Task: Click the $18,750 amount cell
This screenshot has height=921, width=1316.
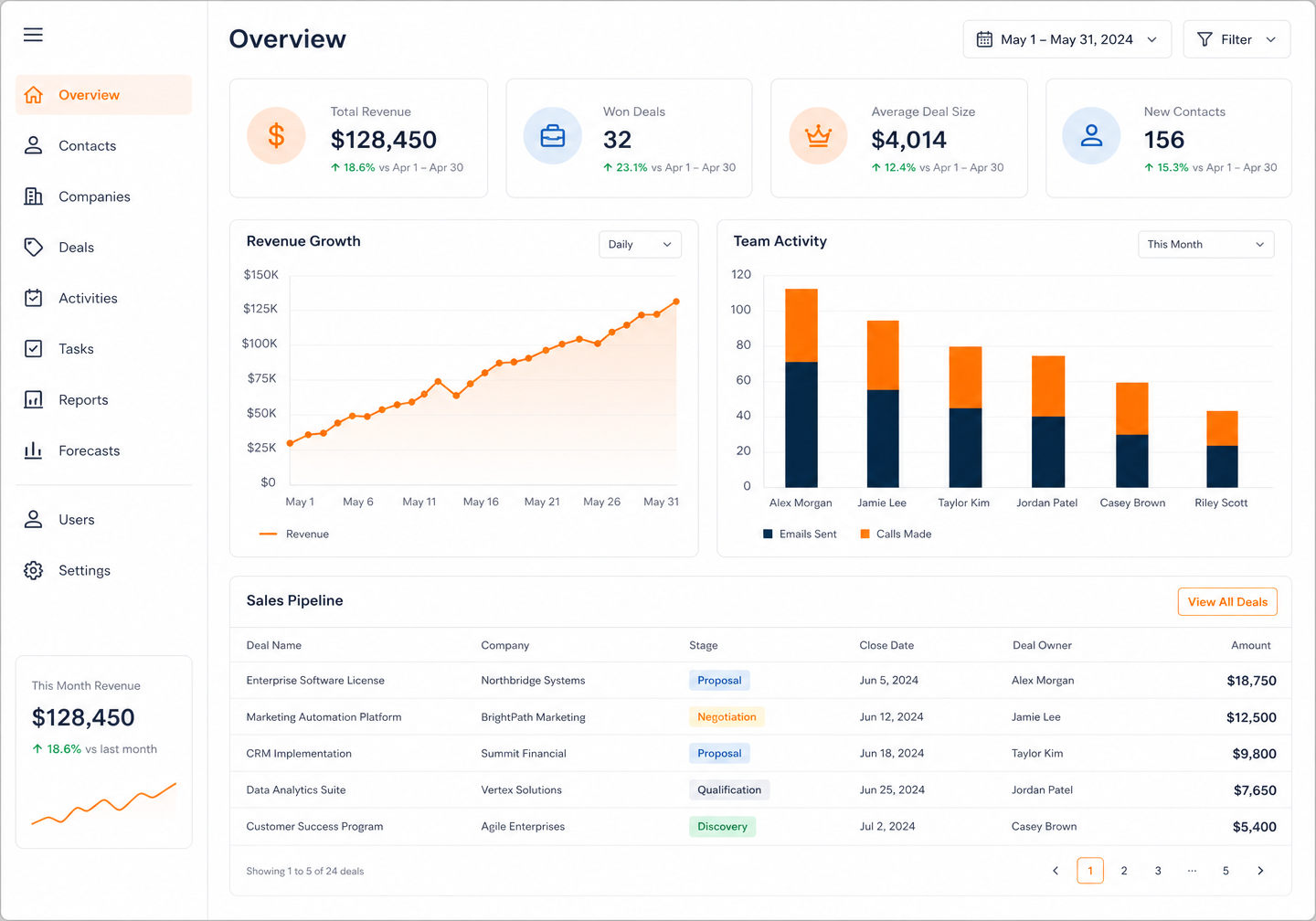Action: [1251, 681]
